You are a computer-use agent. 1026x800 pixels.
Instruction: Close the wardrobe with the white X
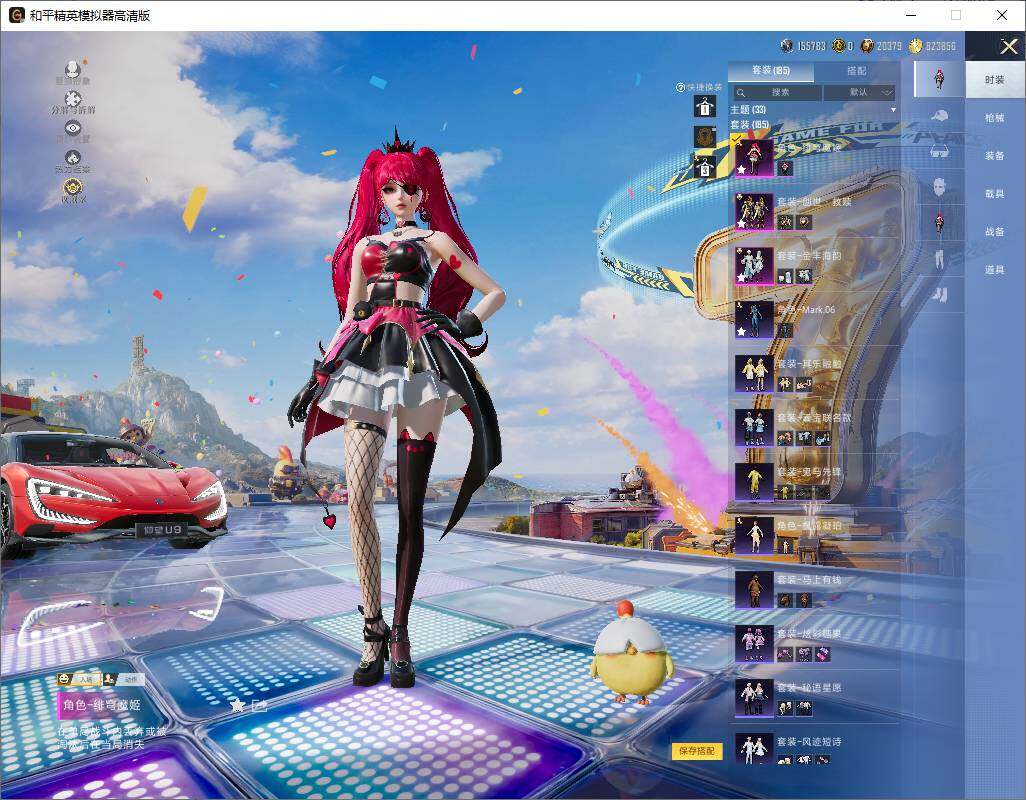pos(1008,46)
